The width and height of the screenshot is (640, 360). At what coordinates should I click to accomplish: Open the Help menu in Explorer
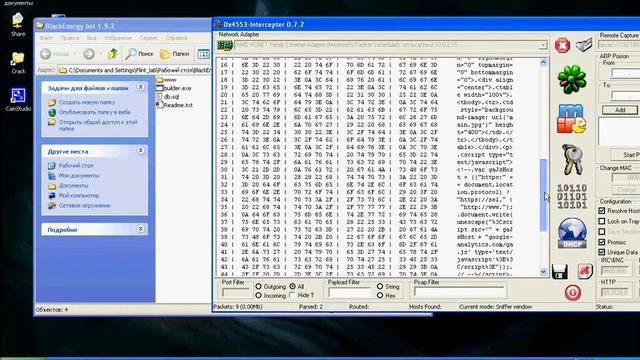point(176,38)
